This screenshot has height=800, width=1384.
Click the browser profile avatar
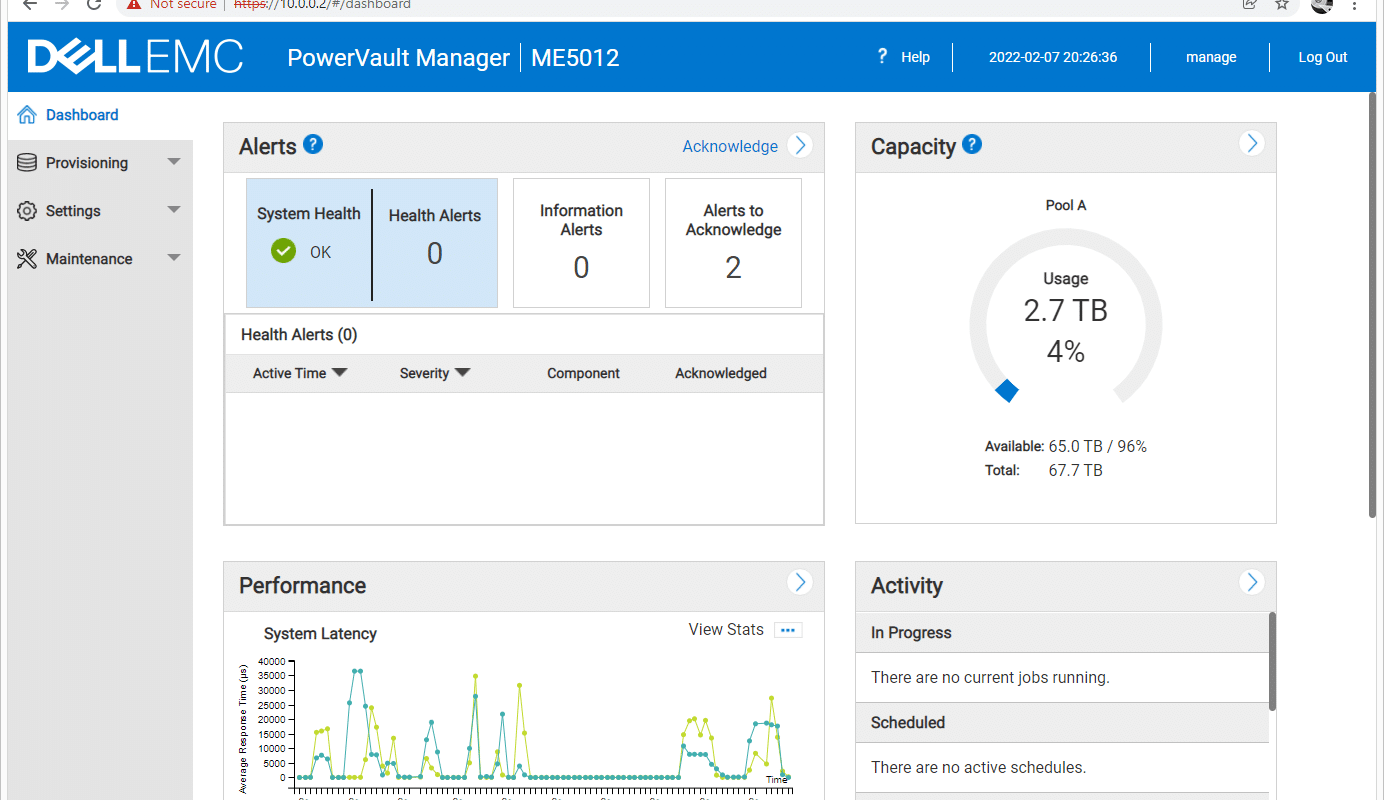pyautogui.click(x=1322, y=4)
